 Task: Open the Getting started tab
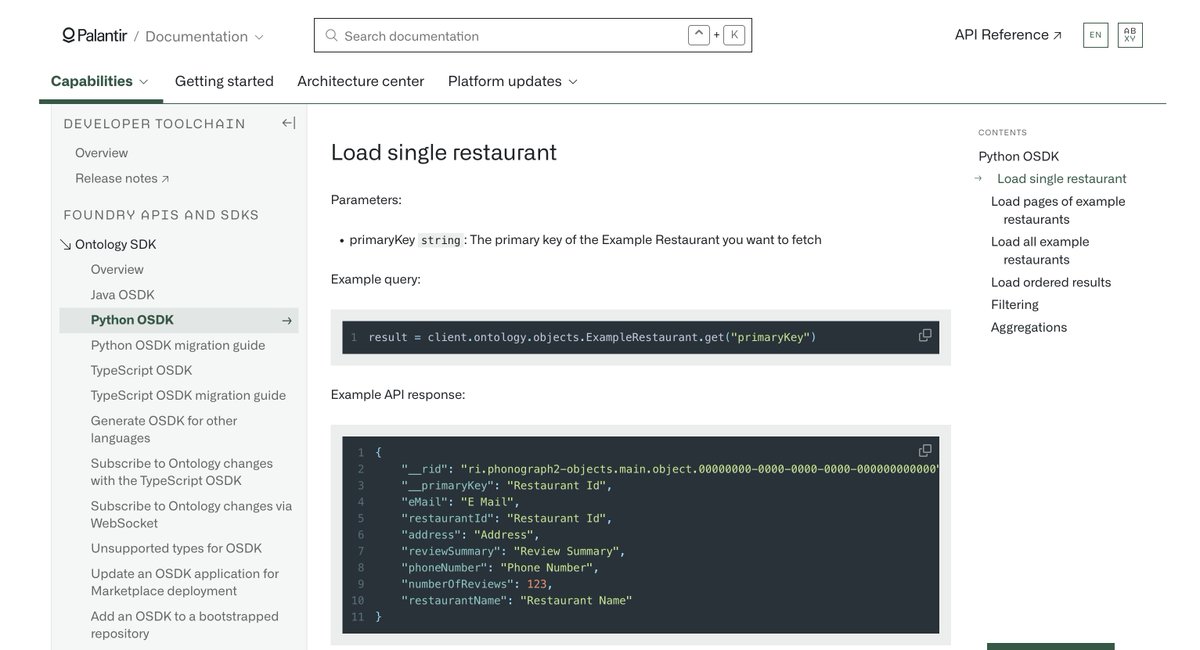[224, 81]
